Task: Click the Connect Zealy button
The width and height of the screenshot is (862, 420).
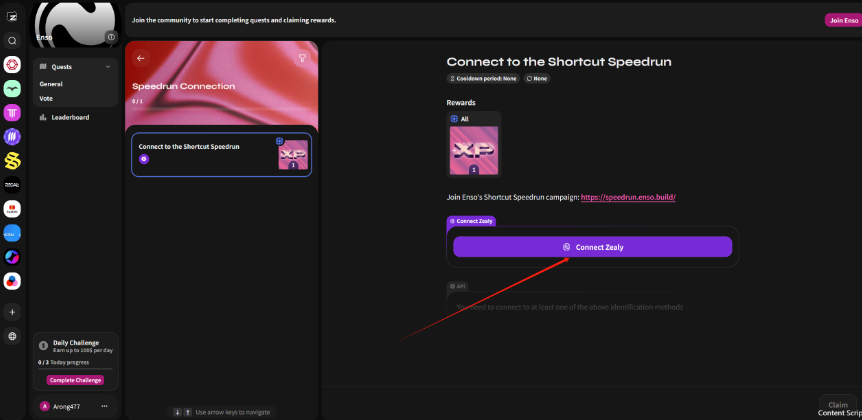Action: pyautogui.click(x=593, y=247)
